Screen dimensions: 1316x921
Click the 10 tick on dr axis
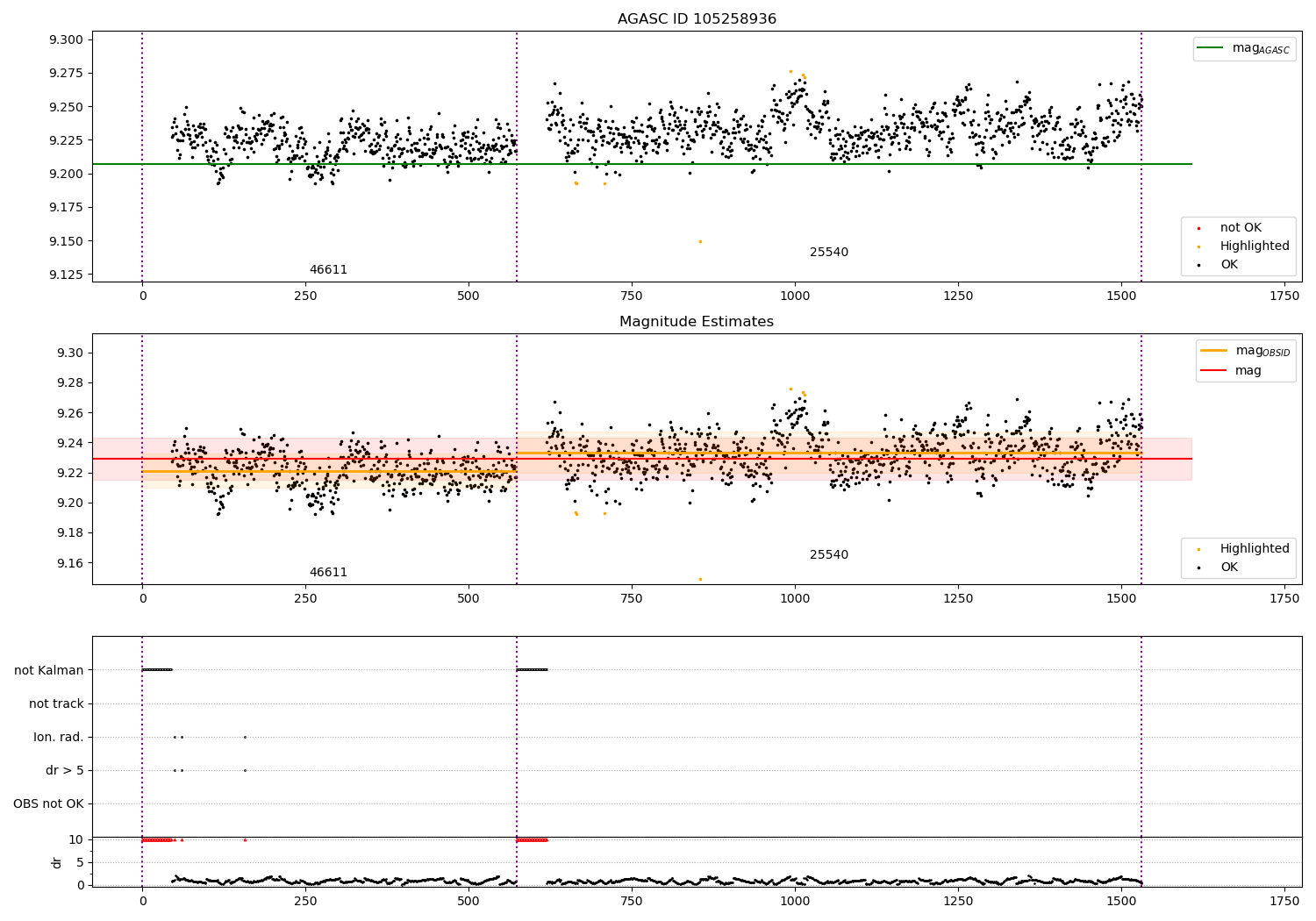click(76, 840)
